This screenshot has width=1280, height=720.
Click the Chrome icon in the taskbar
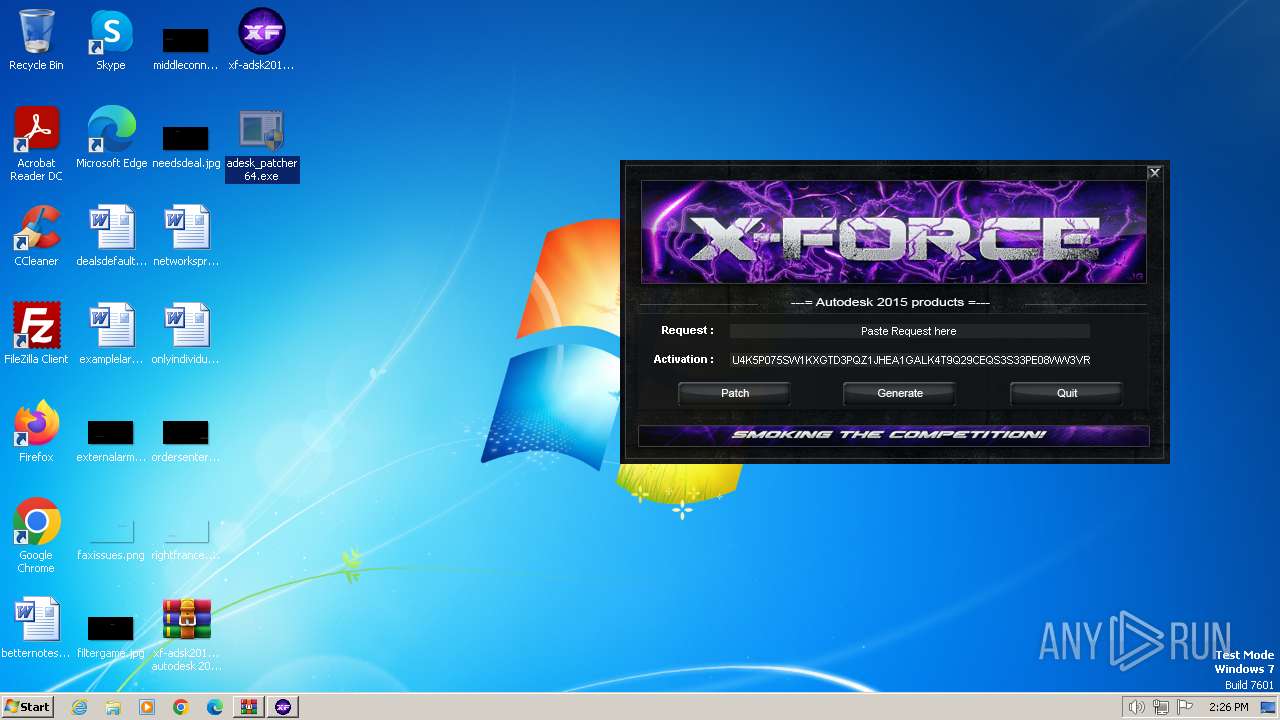coord(181,707)
